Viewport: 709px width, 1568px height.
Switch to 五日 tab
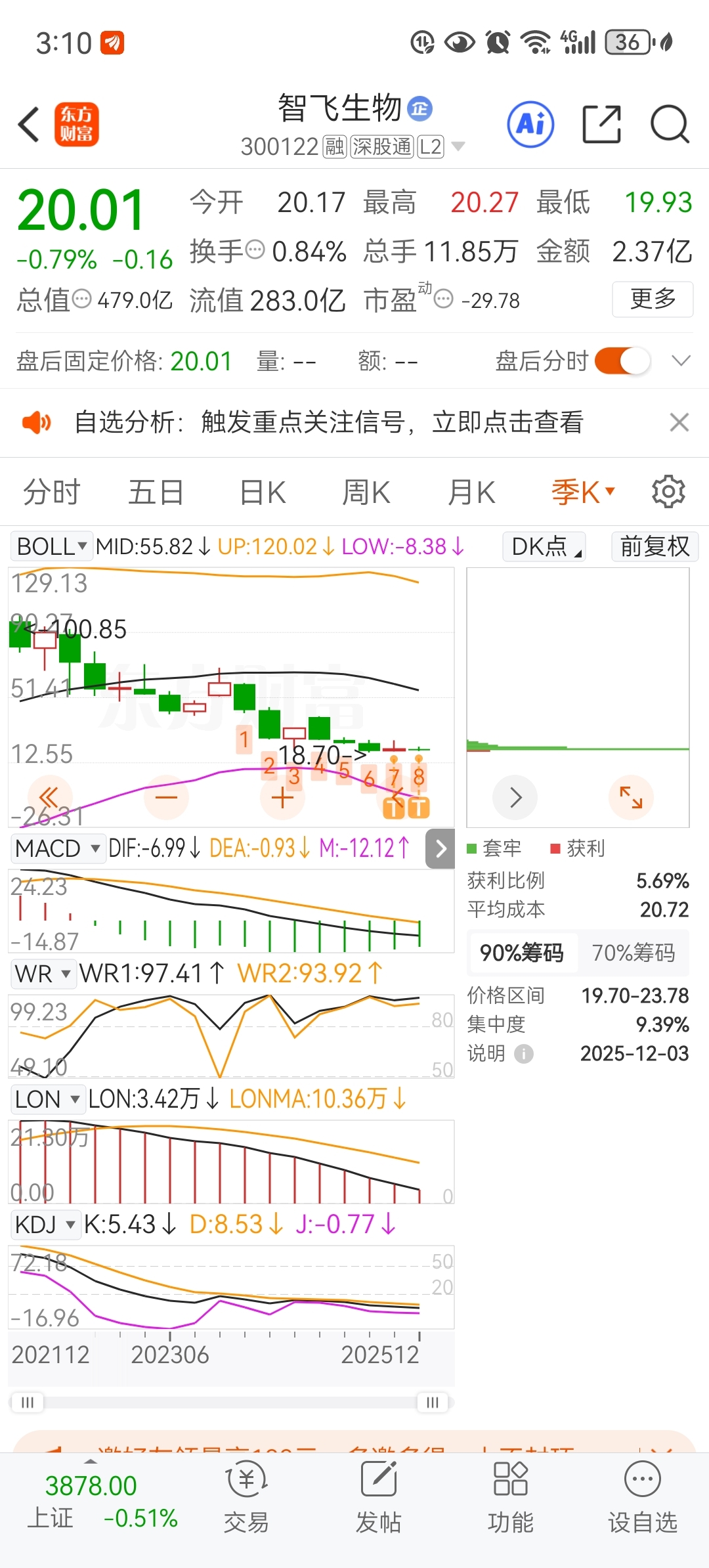tap(156, 492)
